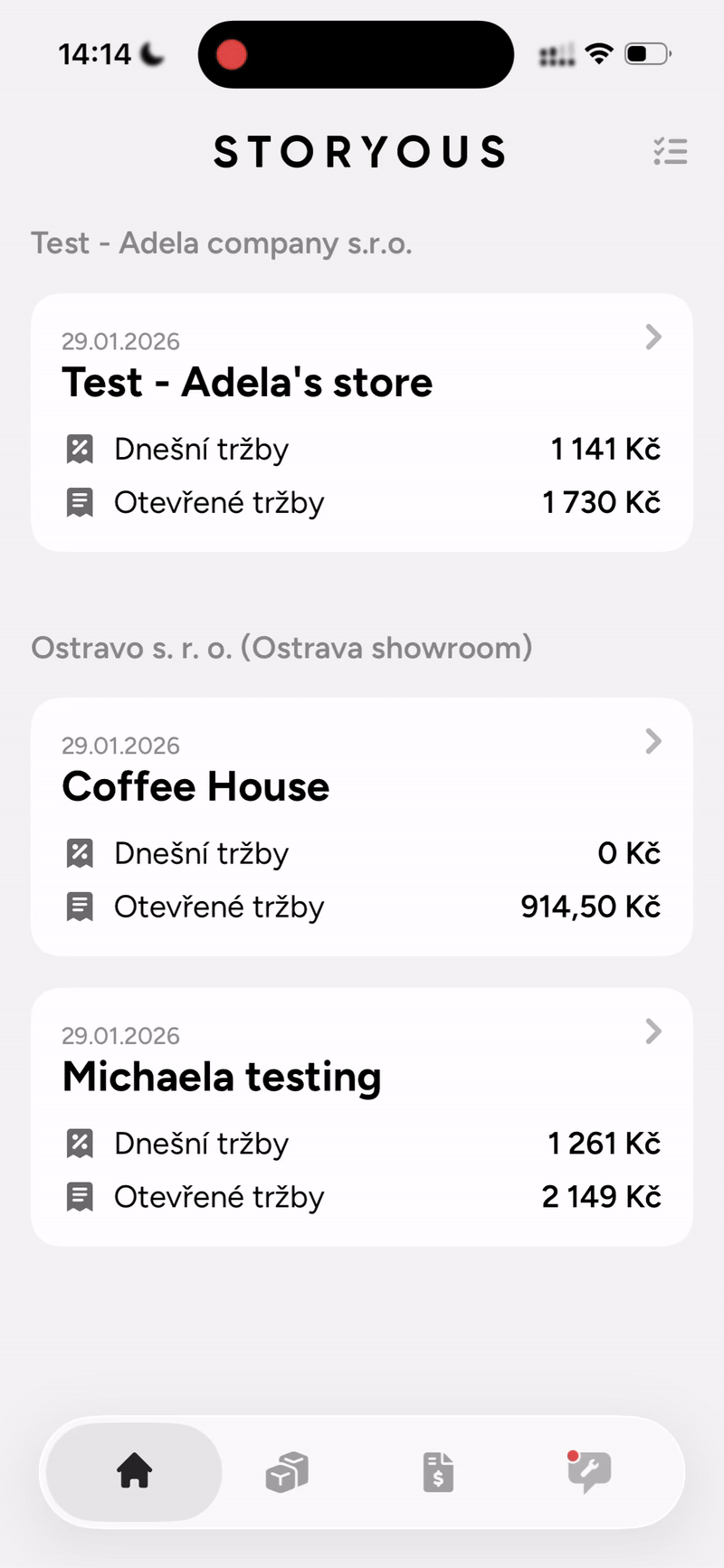Expand Test - Adela's store chevron
Image resolution: width=724 pixels, height=1568 pixels.
pyautogui.click(x=653, y=337)
